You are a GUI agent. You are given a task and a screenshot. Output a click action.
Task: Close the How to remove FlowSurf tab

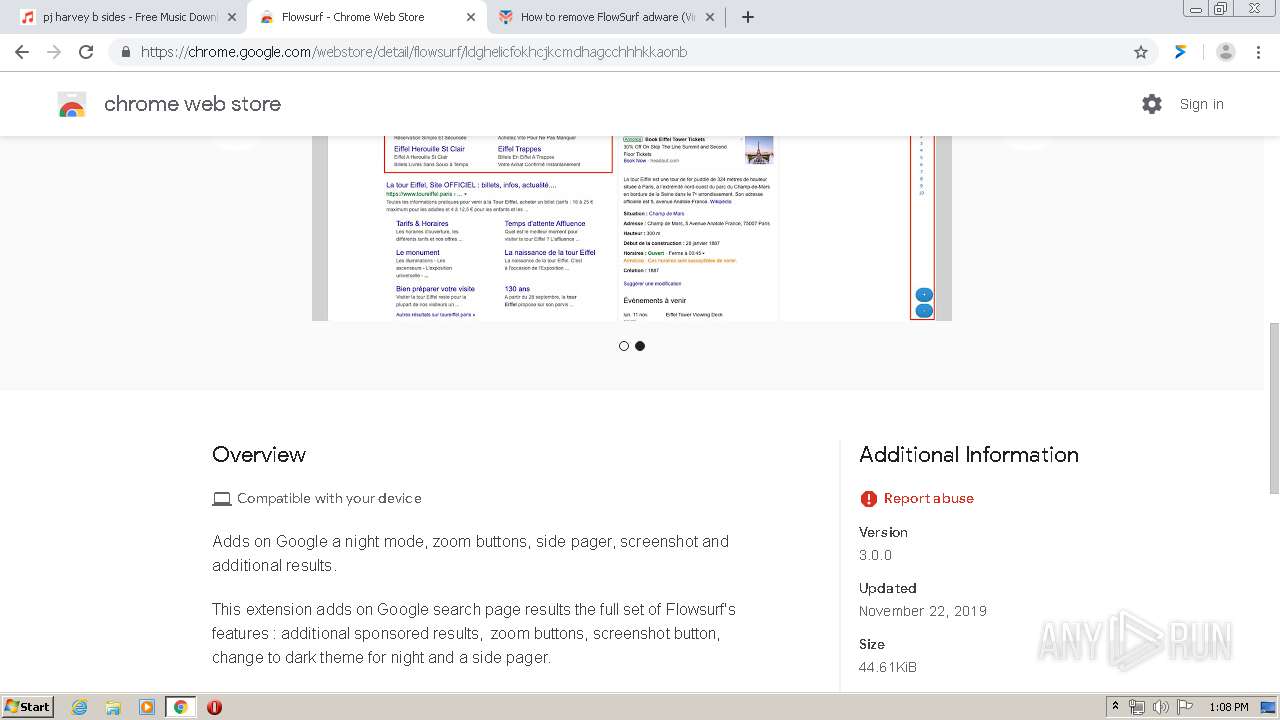[x=710, y=17]
